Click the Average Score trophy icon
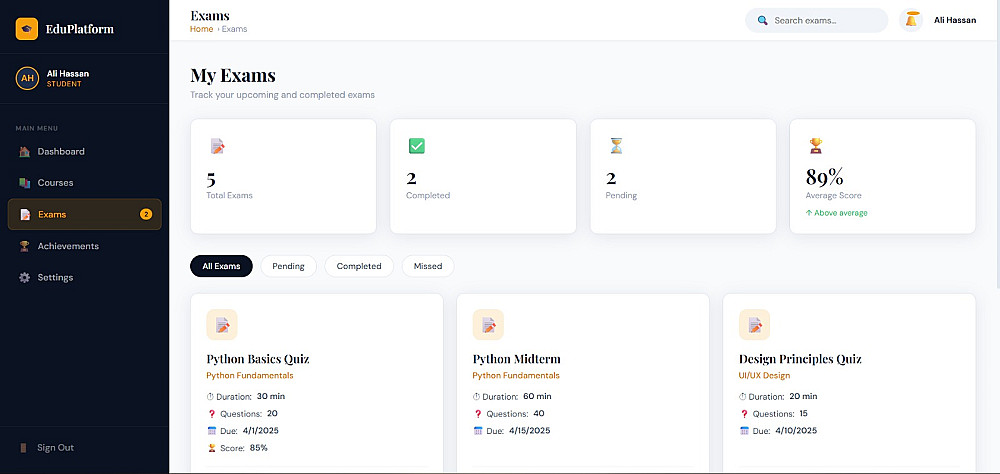Image resolution: width=1000 pixels, height=474 pixels. tap(816, 146)
